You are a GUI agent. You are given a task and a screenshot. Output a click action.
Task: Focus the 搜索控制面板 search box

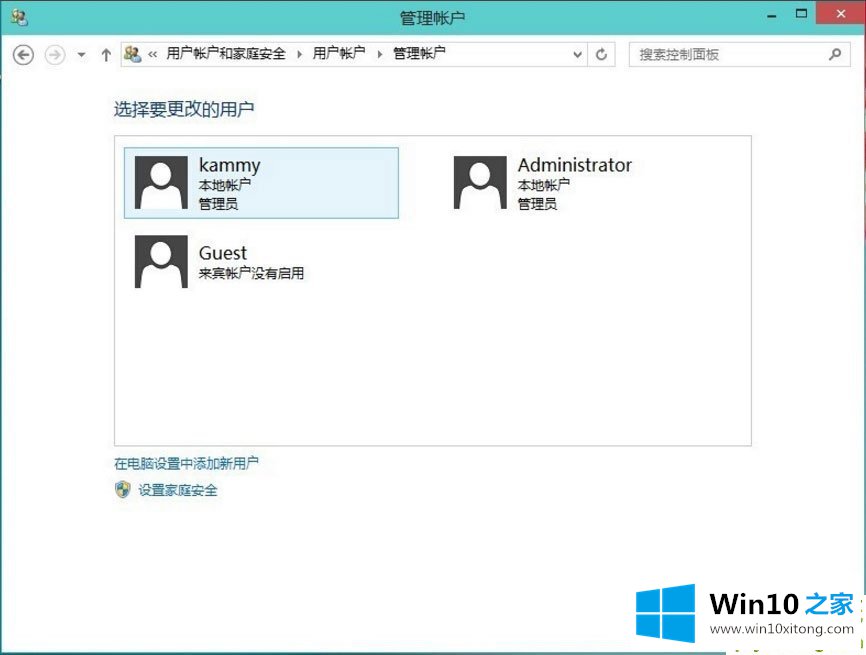(x=740, y=55)
